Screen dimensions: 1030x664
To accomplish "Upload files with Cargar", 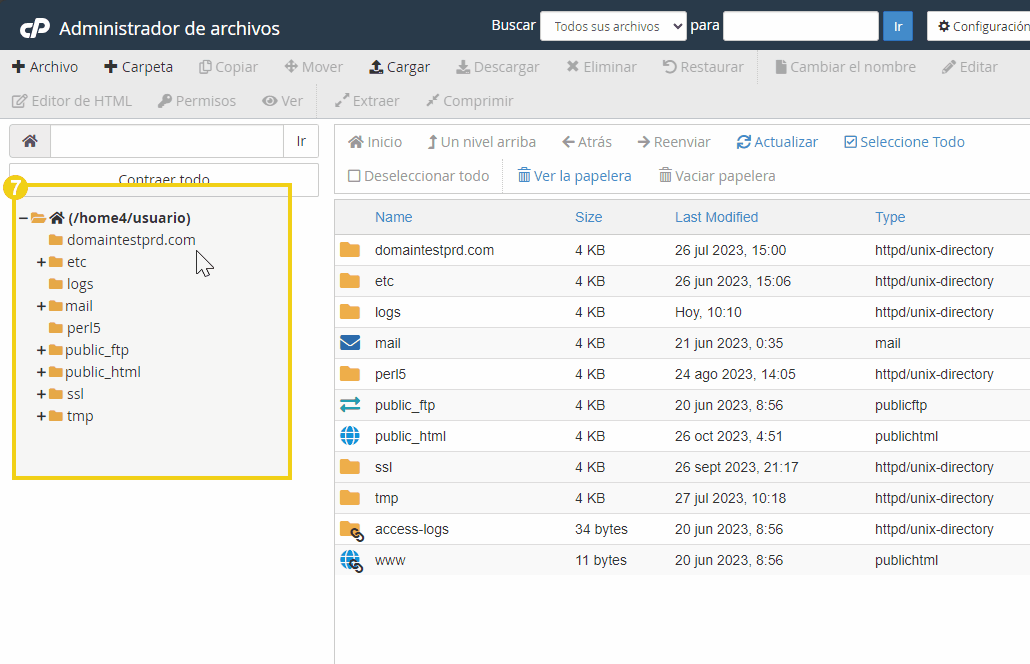I will click(399, 67).
